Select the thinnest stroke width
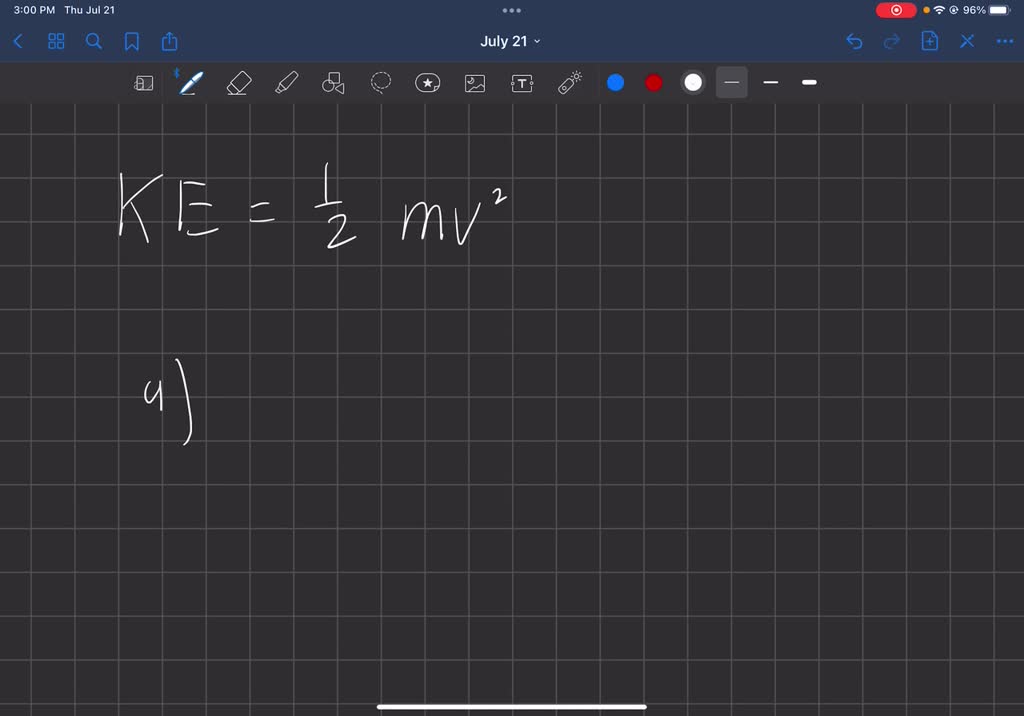 click(x=731, y=82)
